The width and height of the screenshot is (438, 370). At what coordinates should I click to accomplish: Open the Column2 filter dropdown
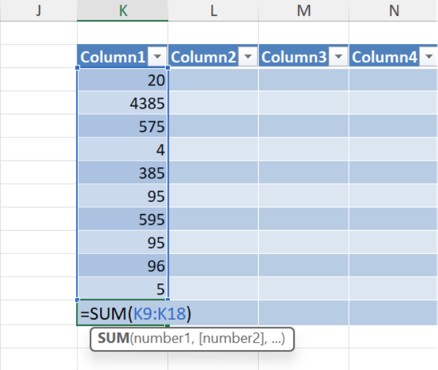click(248, 57)
